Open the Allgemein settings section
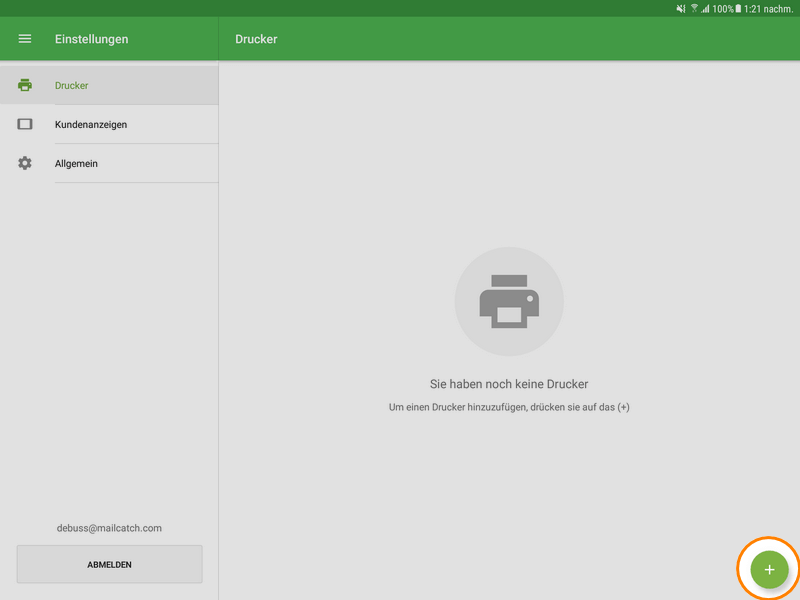Screen dimensions: 800x600 [x=76, y=164]
